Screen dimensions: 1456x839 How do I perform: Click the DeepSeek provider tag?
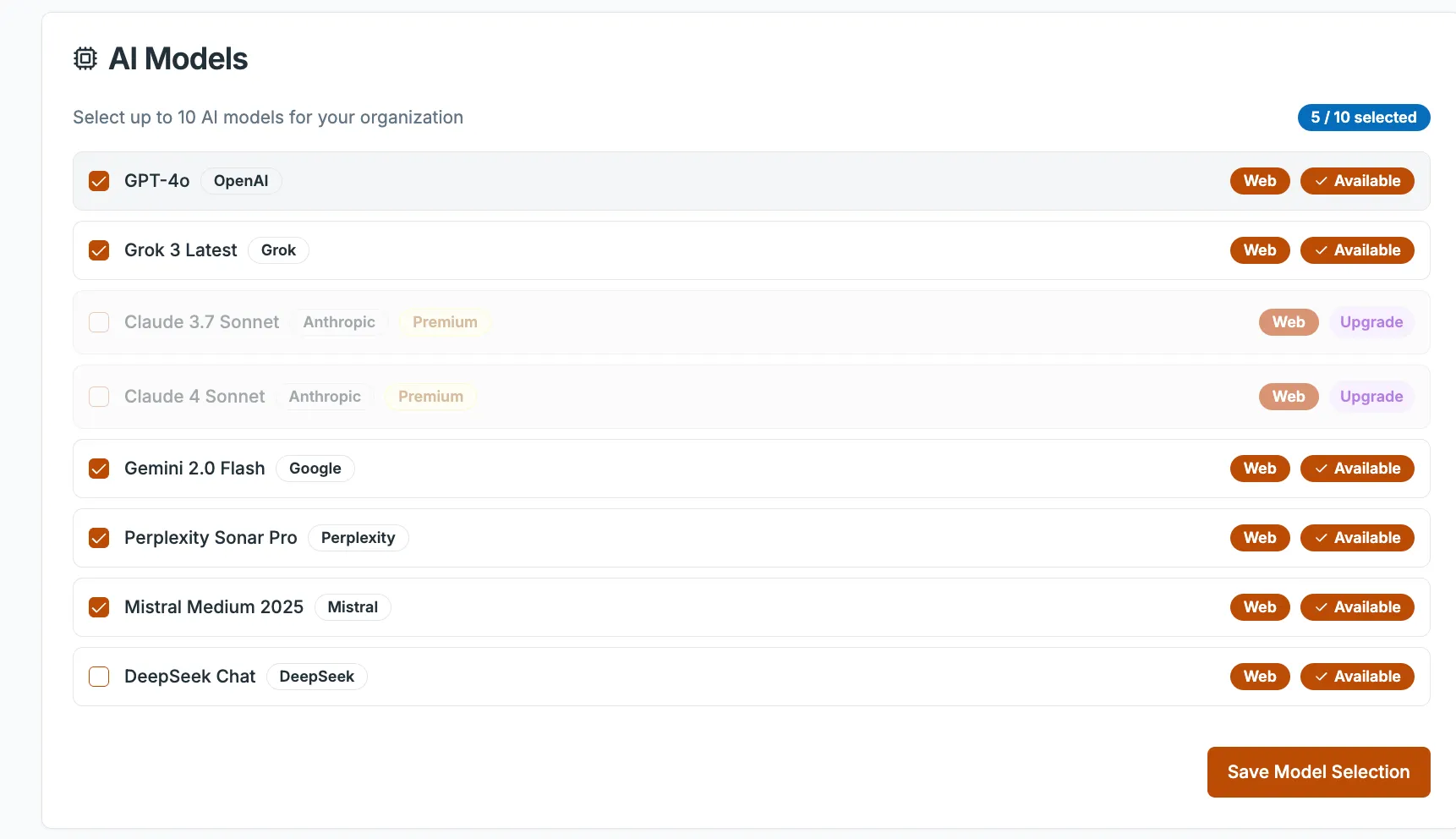pos(316,677)
